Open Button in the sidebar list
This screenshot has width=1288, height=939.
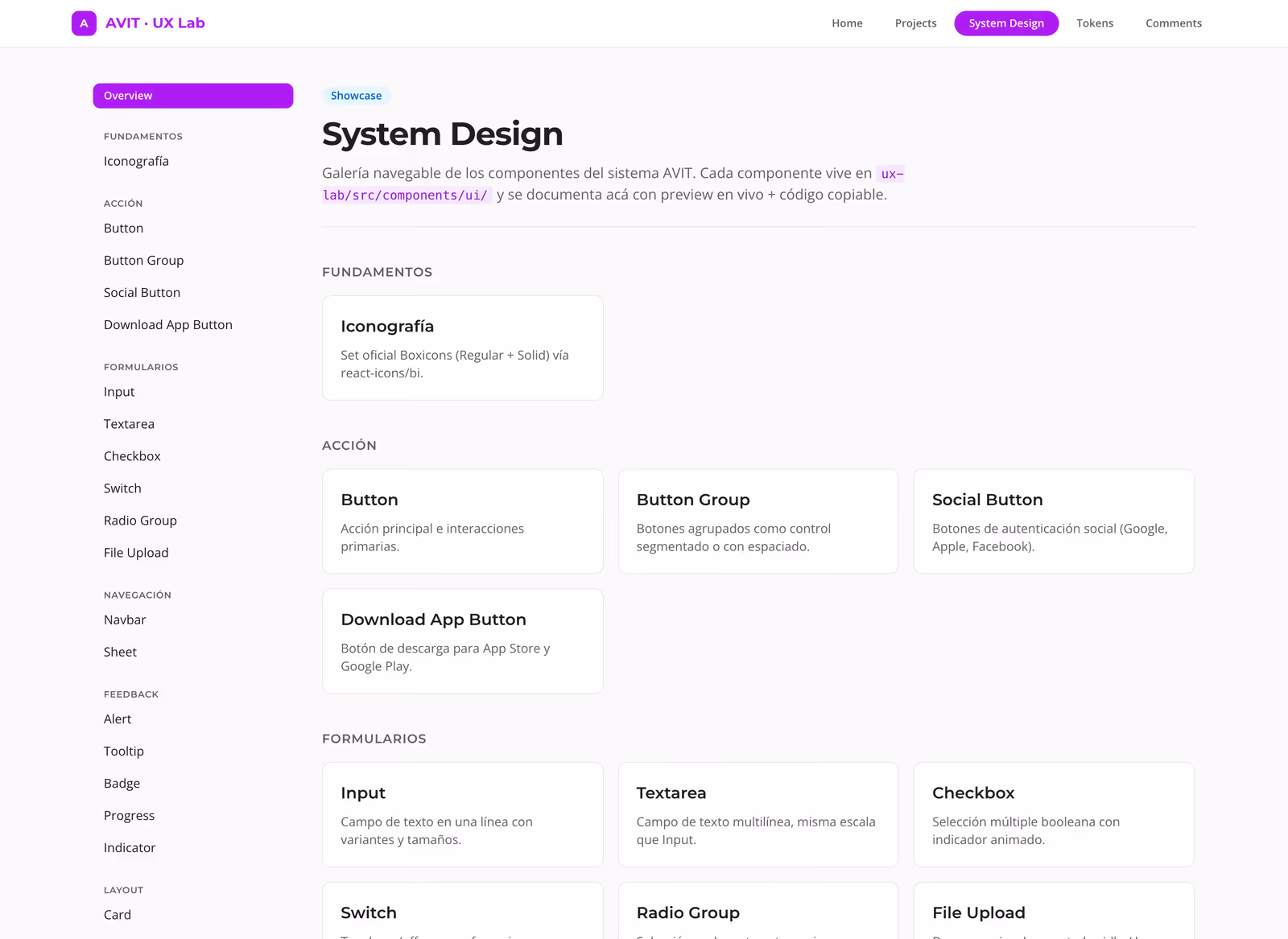[193, 229]
